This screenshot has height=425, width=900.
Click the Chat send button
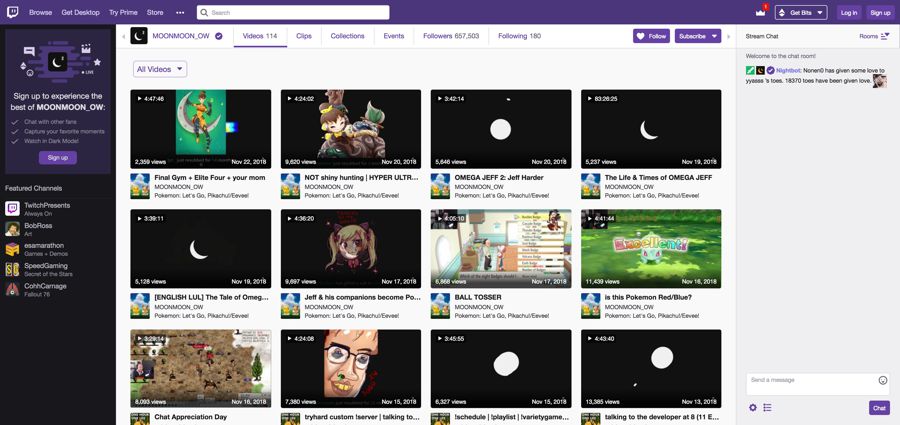pyautogui.click(x=879, y=408)
